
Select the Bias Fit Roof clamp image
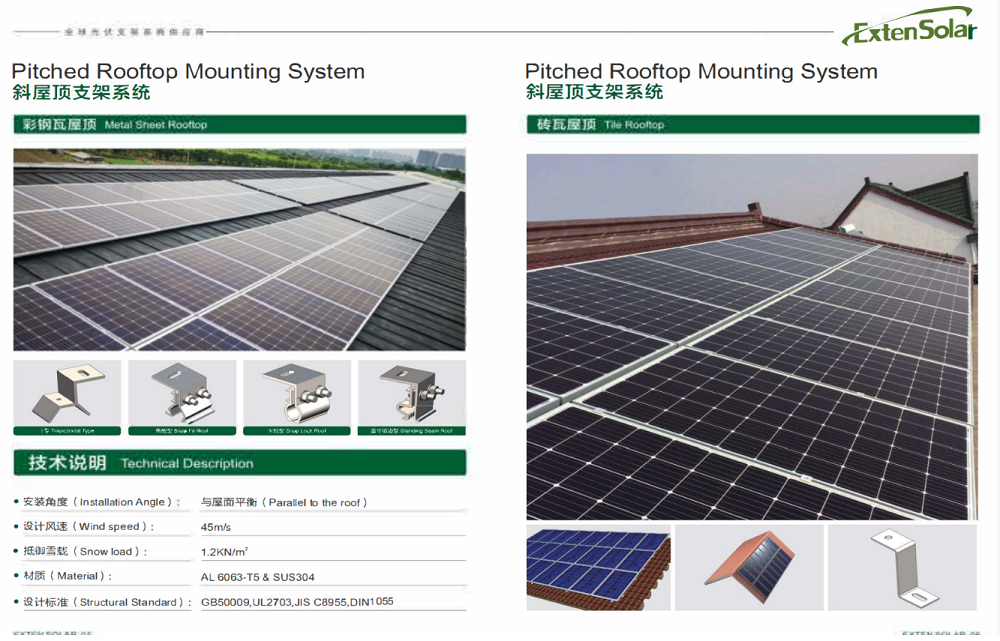point(183,397)
